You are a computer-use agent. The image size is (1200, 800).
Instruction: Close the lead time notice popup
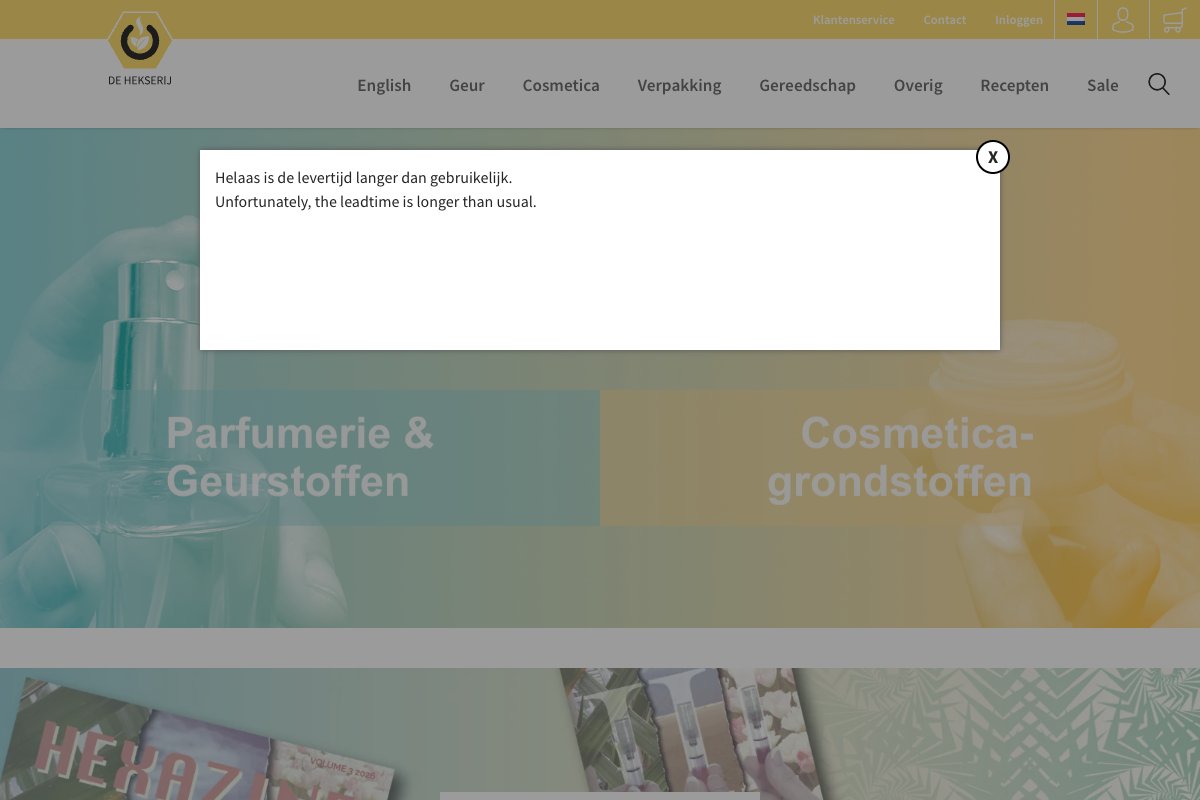[992, 157]
